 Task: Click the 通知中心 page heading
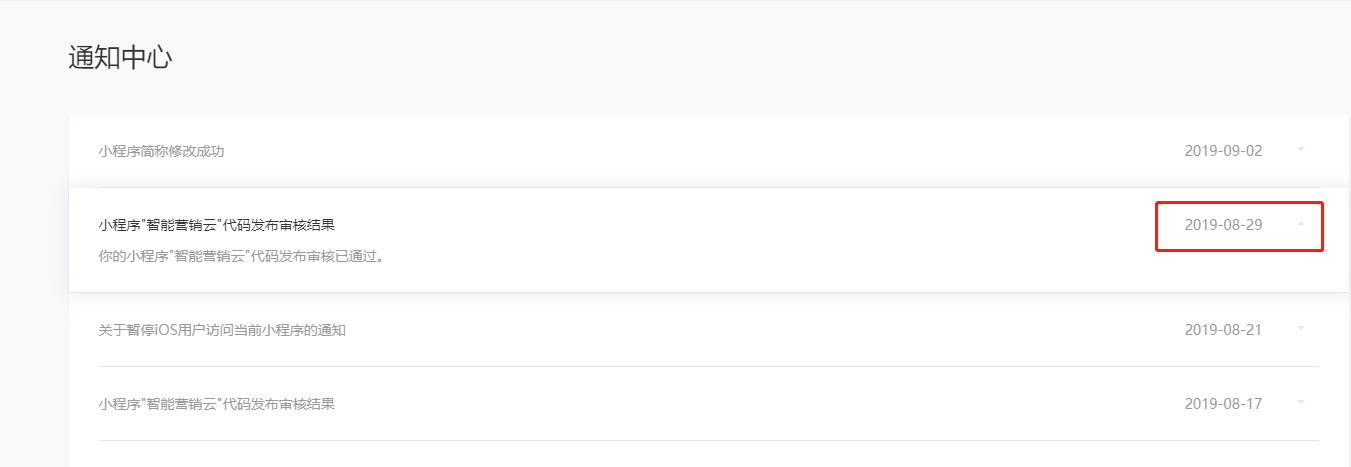pyautogui.click(x=120, y=58)
